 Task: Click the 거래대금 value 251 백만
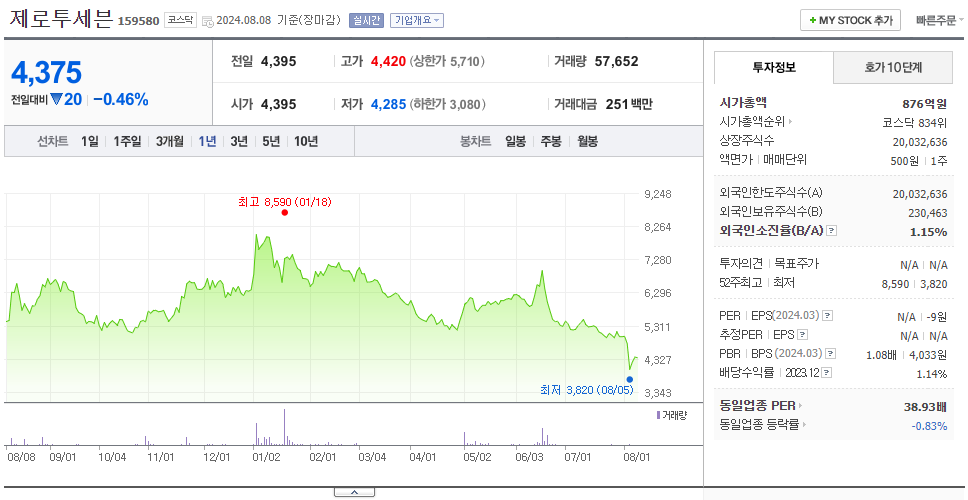click(x=629, y=104)
